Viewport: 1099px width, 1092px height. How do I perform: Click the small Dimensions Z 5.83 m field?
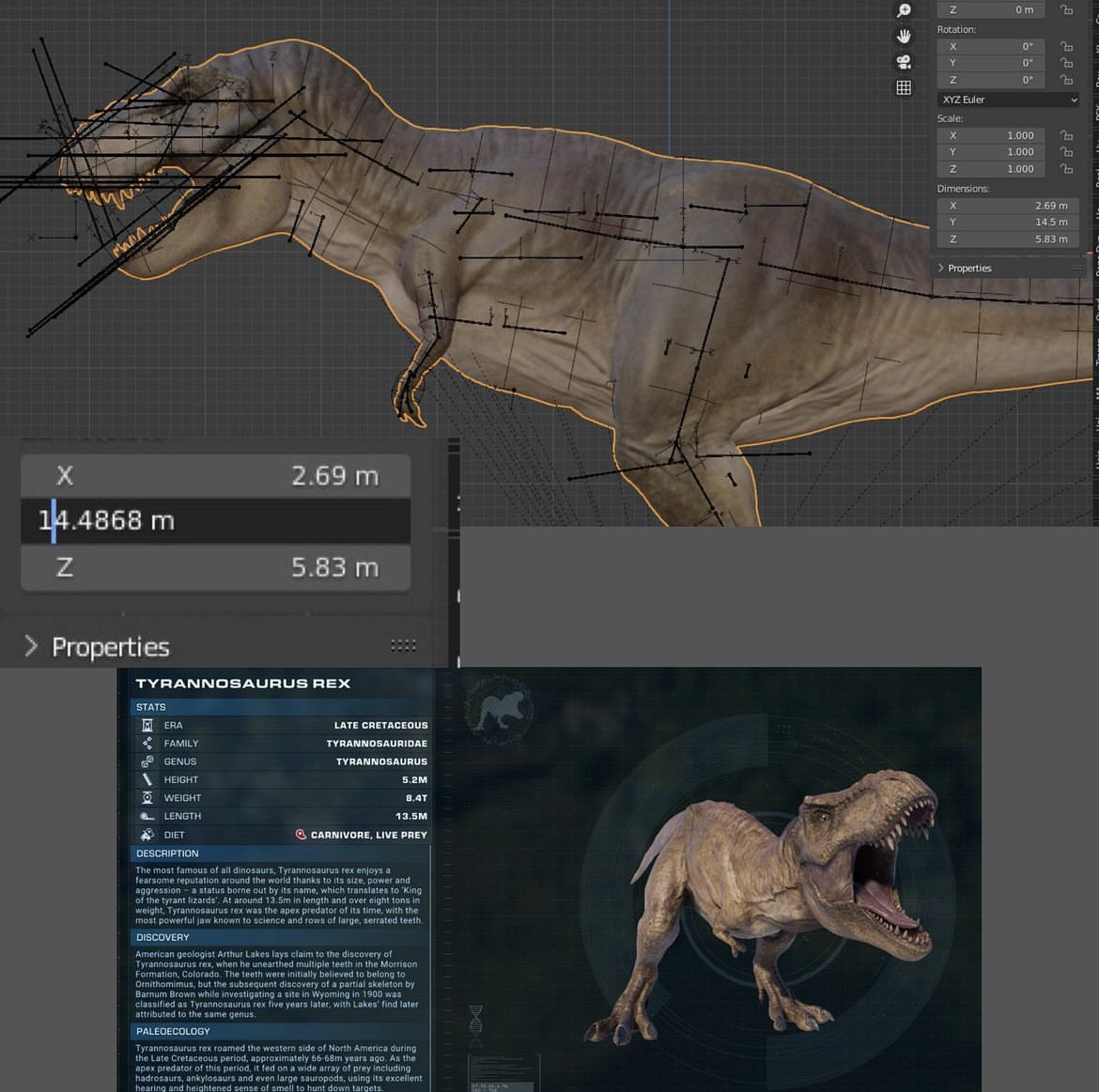coord(1009,238)
